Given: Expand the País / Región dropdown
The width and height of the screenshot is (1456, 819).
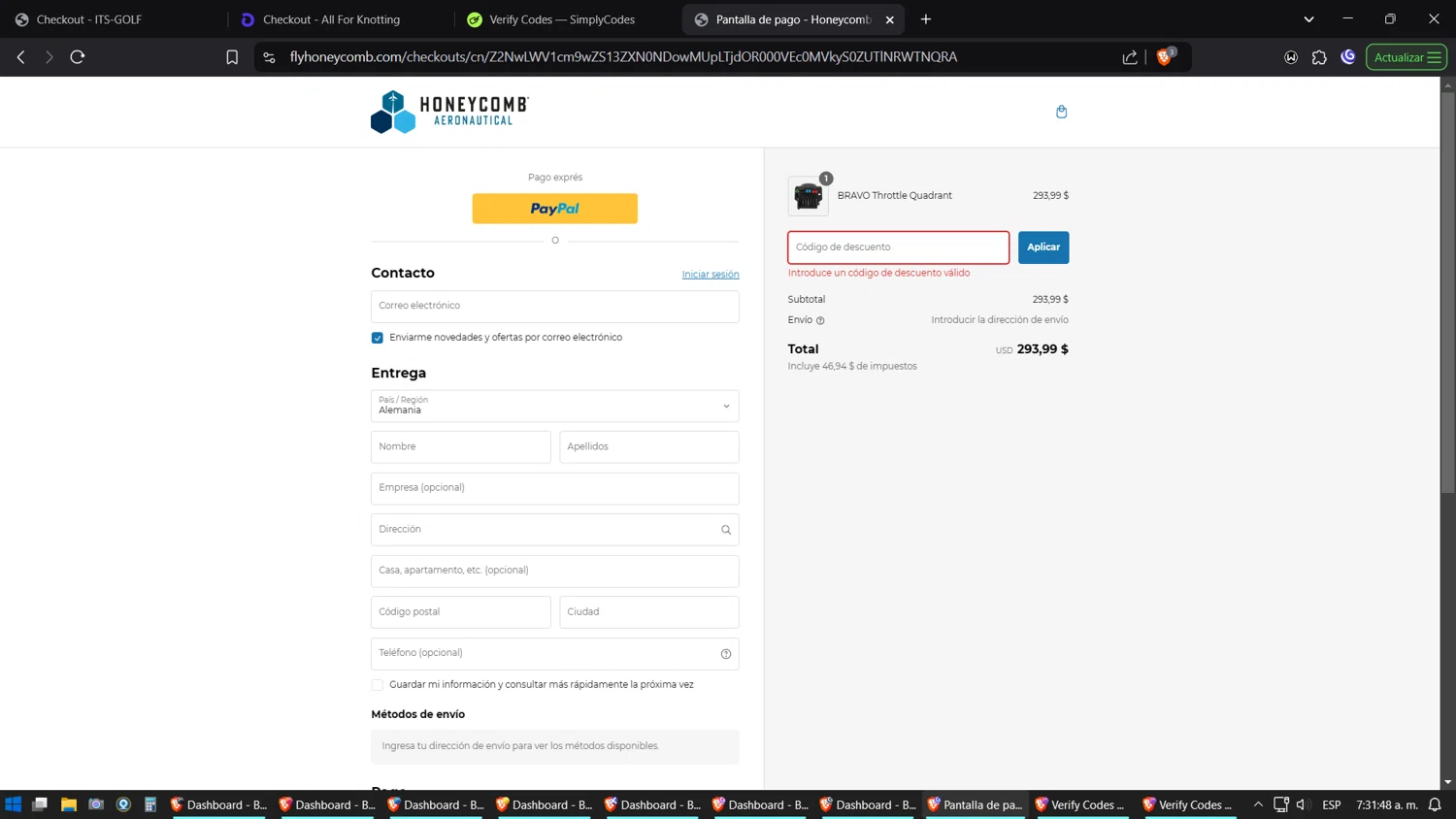Looking at the screenshot, I should (555, 406).
